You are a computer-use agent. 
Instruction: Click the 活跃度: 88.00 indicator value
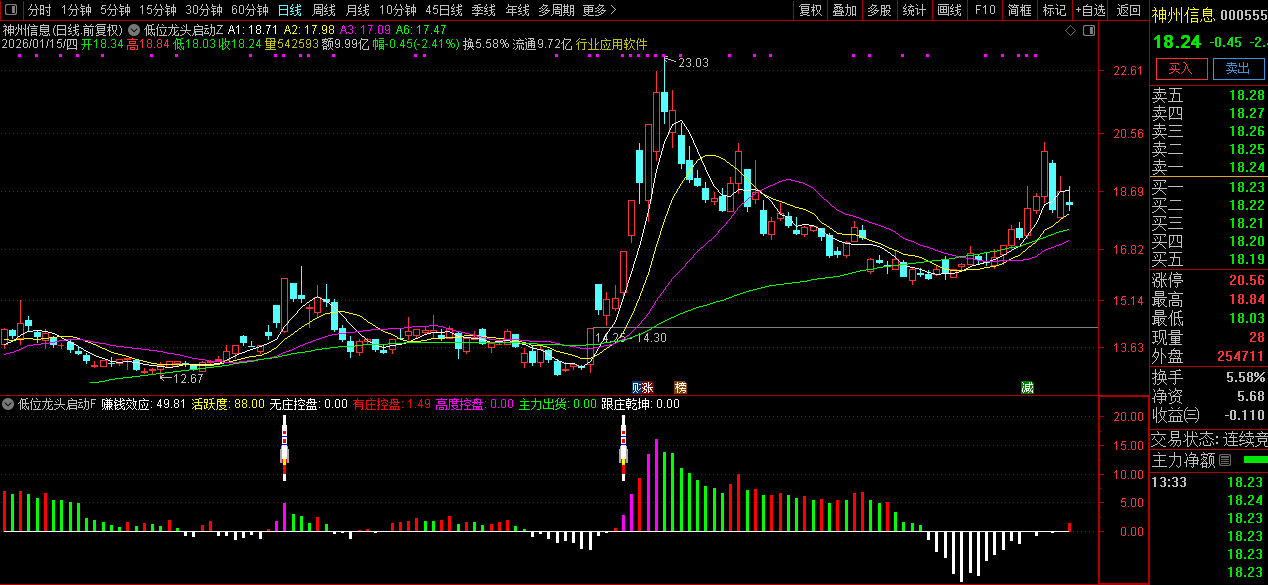[228, 404]
